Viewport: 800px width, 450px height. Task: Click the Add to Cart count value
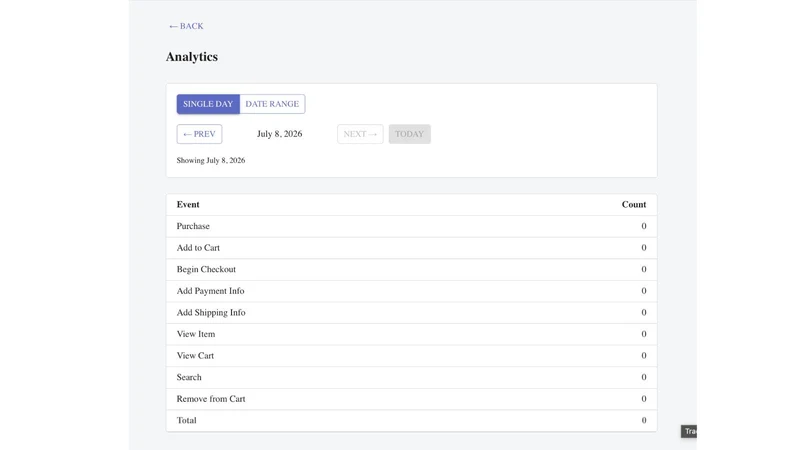coord(644,247)
